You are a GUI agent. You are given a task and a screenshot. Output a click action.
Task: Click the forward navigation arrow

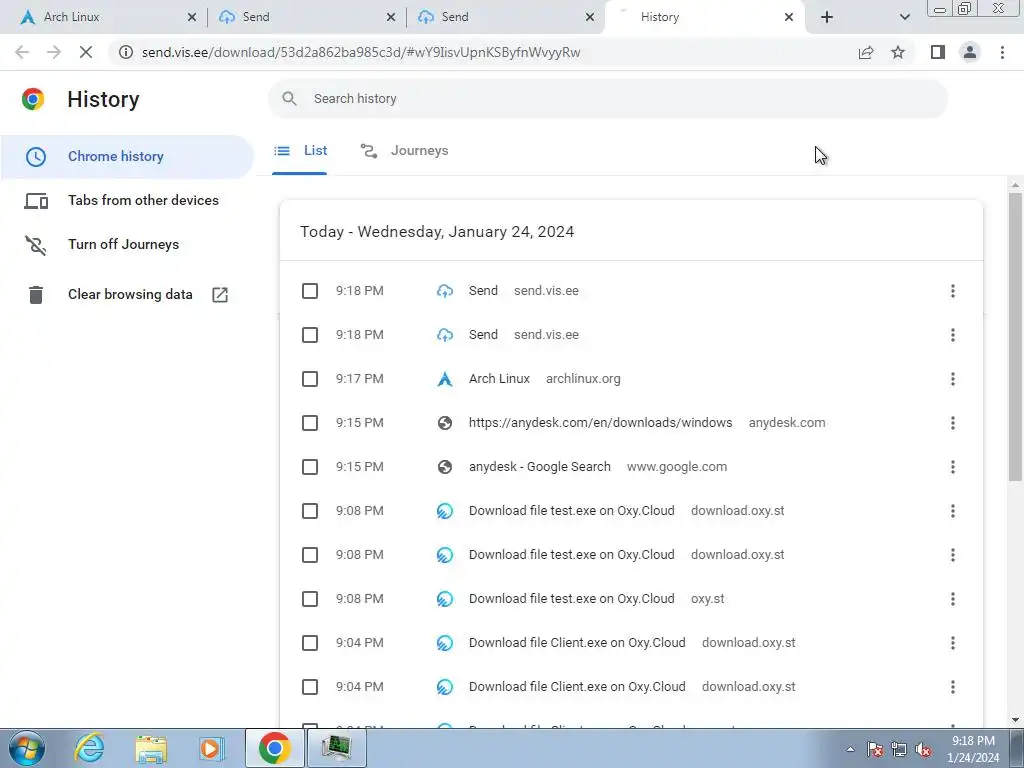54,52
